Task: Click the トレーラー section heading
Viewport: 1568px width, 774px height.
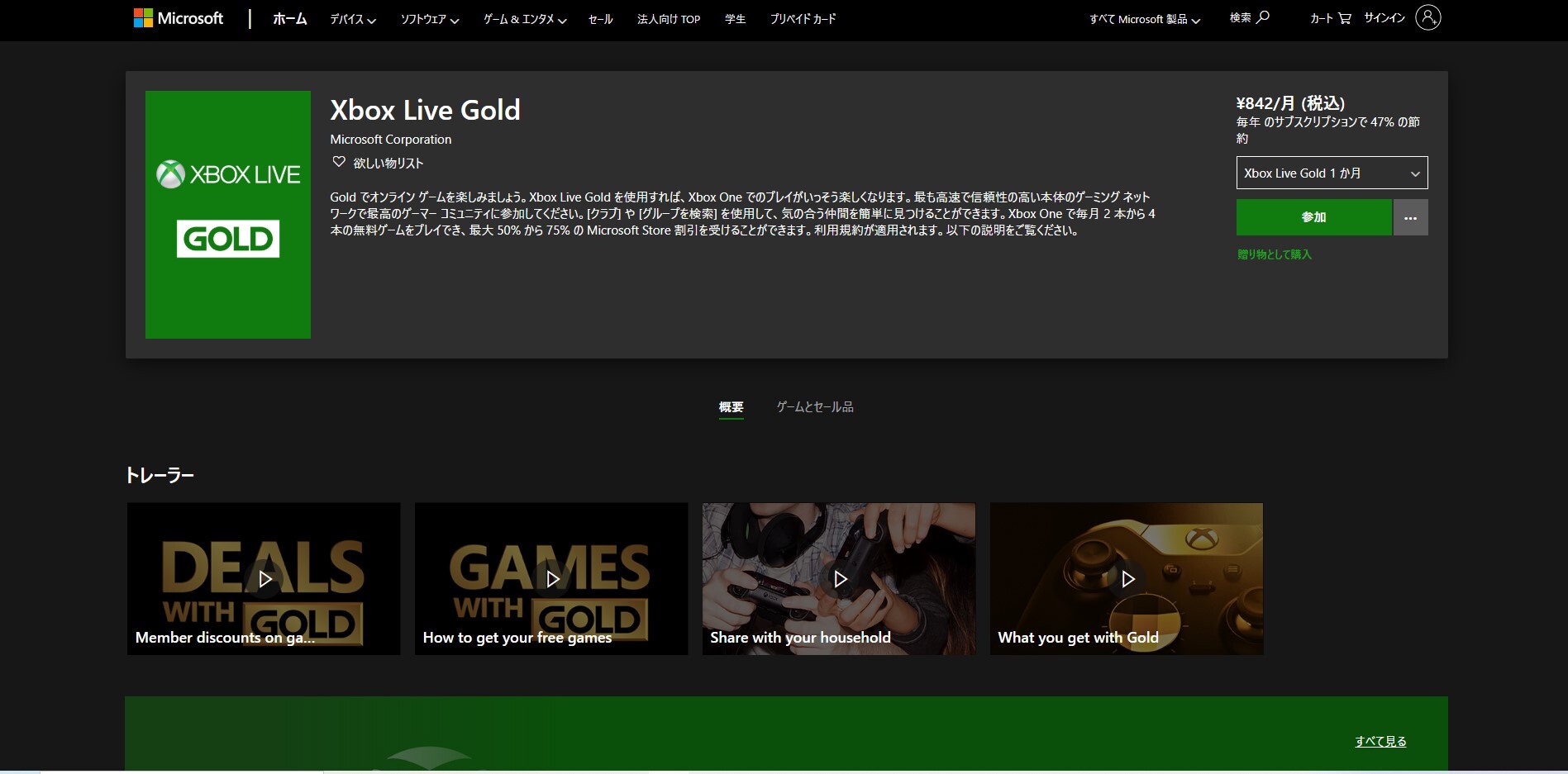Action: [160, 475]
